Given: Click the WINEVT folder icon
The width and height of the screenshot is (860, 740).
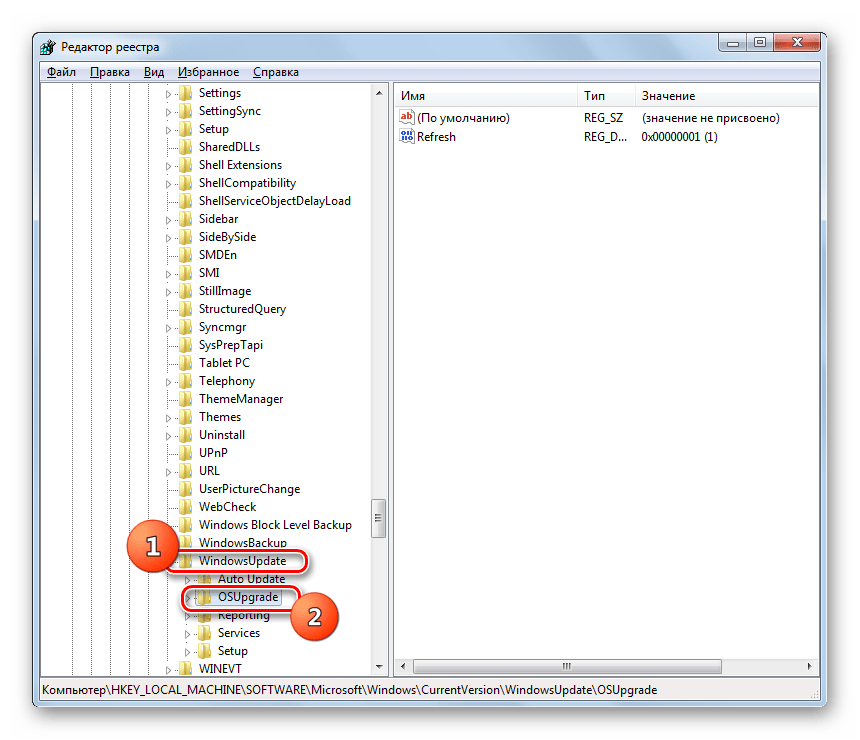Looking at the screenshot, I should (x=185, y=669).
